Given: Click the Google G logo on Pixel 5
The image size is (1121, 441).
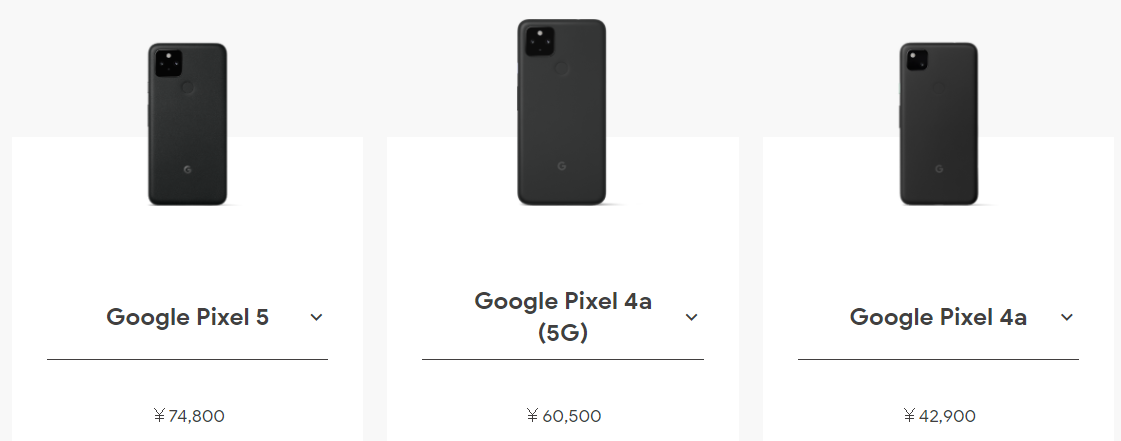Looking at the screenshot, I should click(188, 169).
